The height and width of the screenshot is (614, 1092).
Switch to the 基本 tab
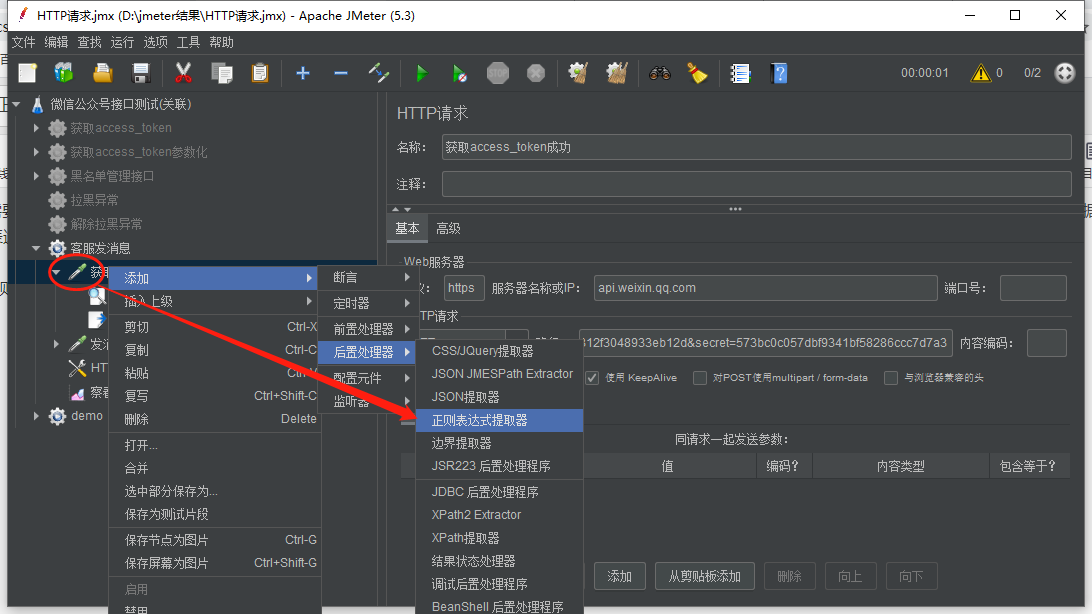pos(407,228)
